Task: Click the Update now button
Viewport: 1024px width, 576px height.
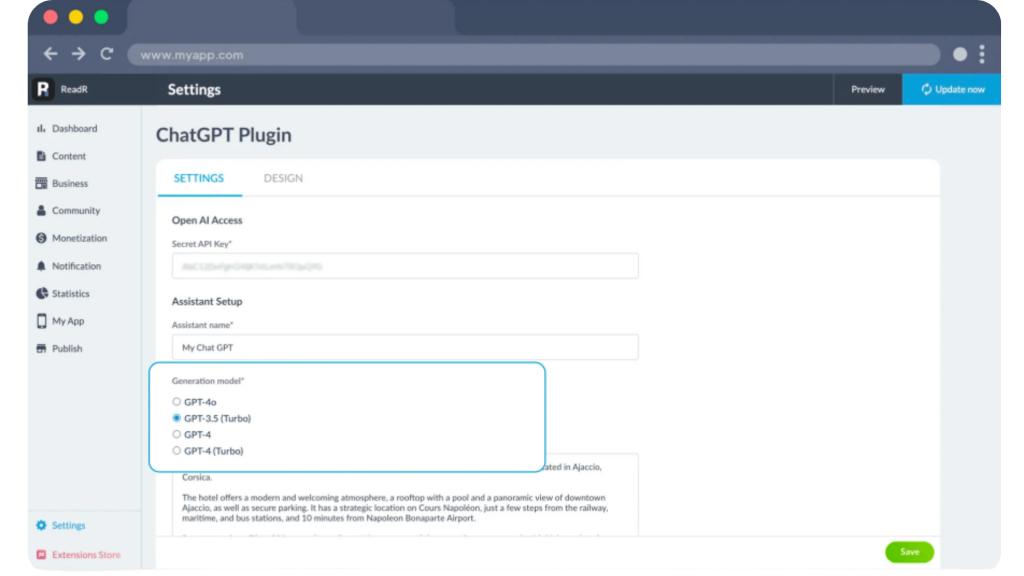Action: [x=952, y=89]
